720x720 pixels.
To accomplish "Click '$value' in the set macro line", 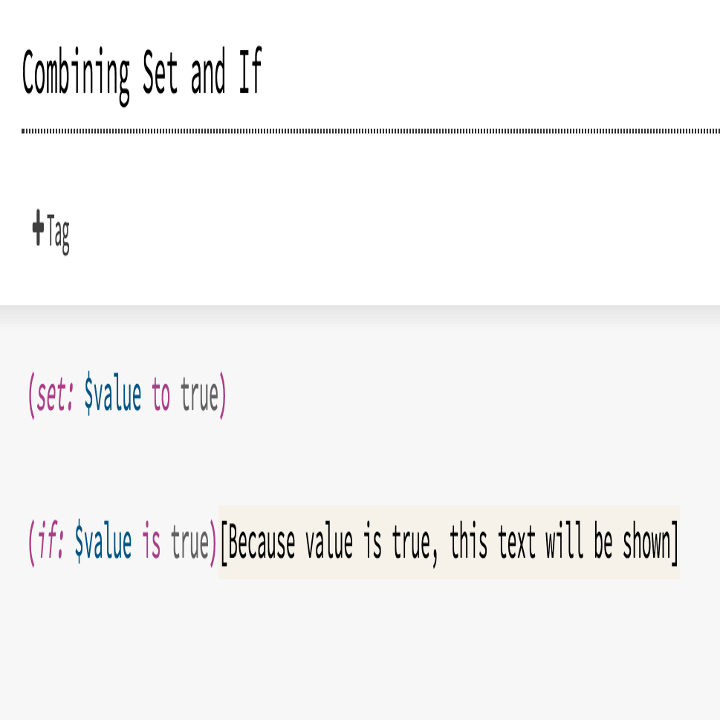I will [x=113, y=397].
